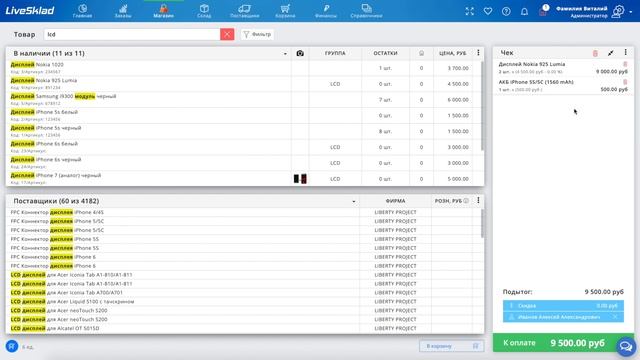640x360 pixels.
Task: Delete the entire receipt with trash icon
Action: (595, 53)
